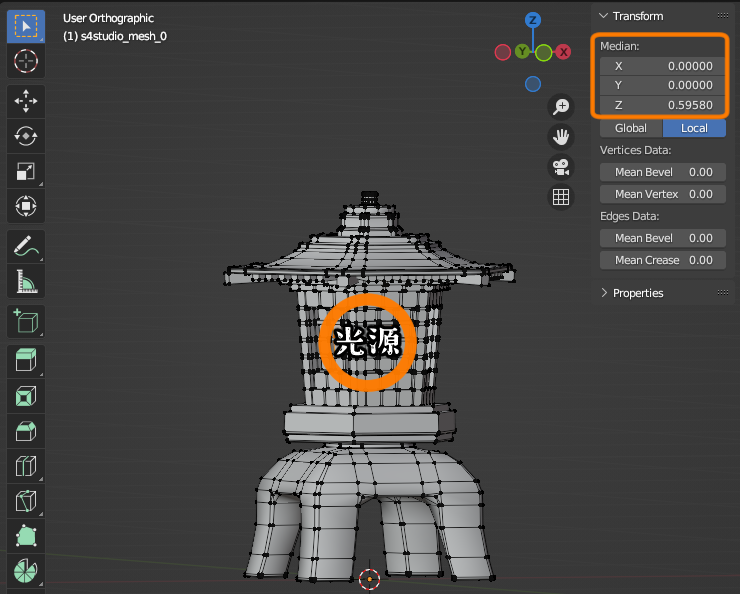Switch transform space to Global
Image resolution: width=740 pixels, height=594 pixels.
(631, 128)
